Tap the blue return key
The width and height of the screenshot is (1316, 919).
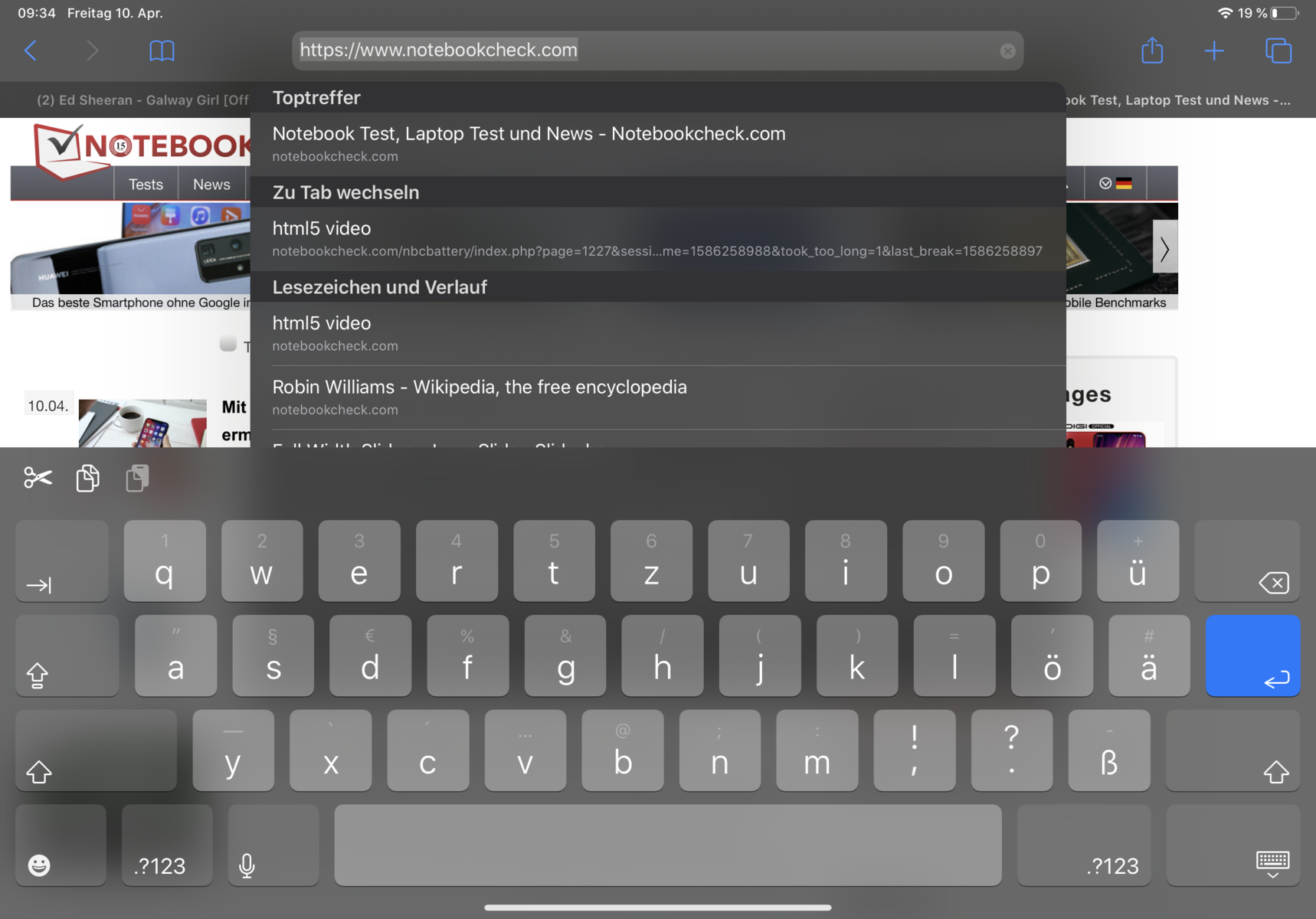point(1252,656)
